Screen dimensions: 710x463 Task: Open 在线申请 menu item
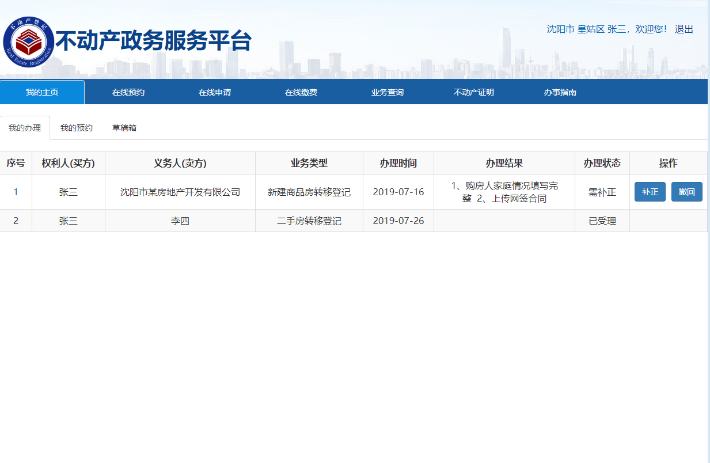[x=214, y=92]
